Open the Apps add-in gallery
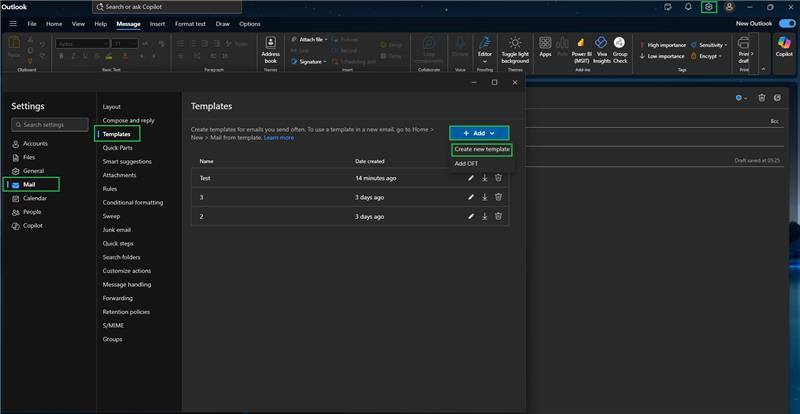Screen dimensions: 800x414 tap(545, 47)
